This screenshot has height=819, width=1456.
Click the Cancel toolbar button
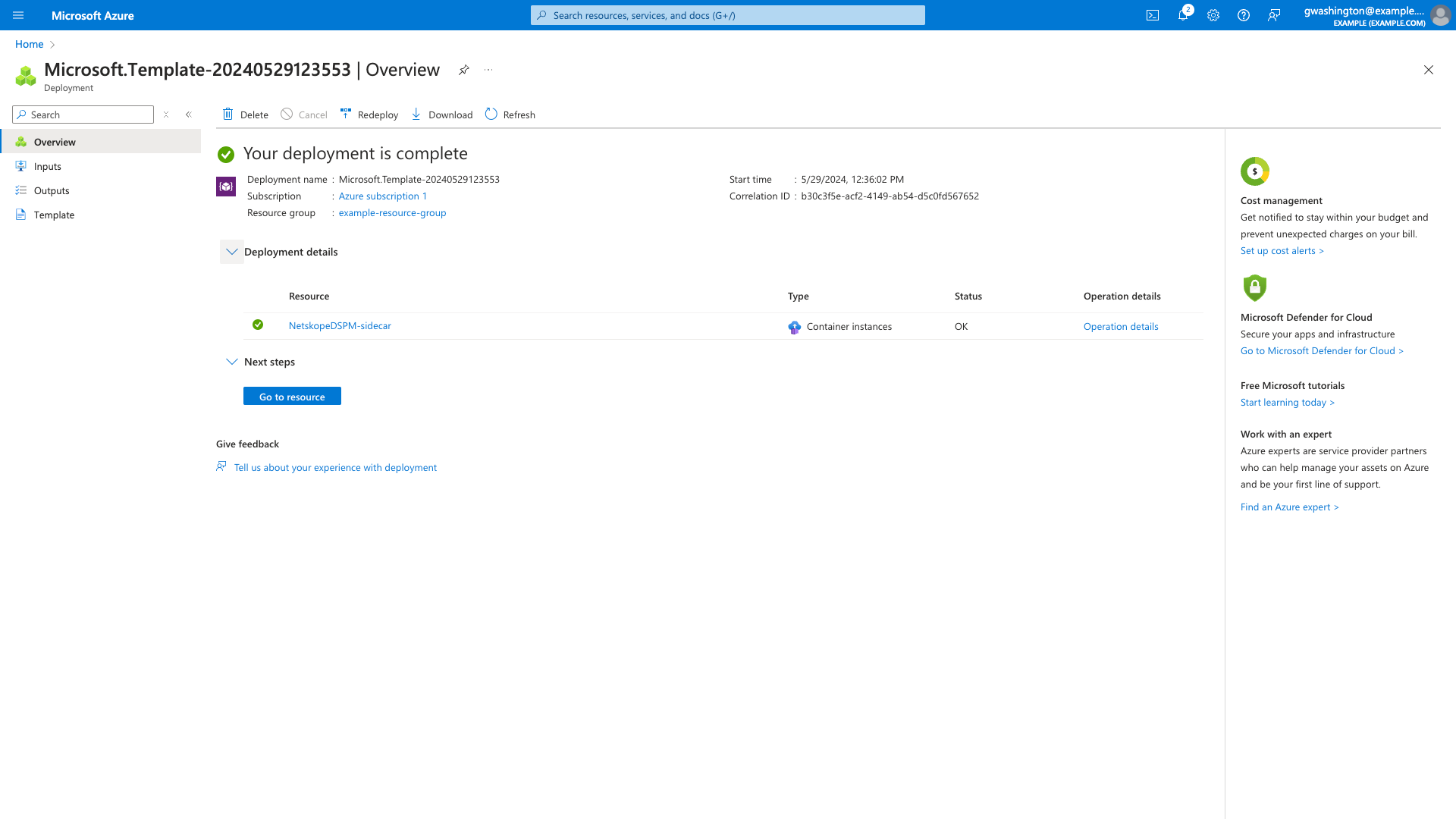[304, 115]
